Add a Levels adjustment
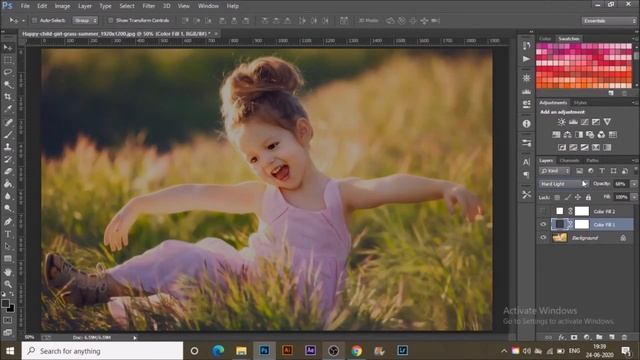Viewport: 640px width, 360px height. [573, 122]
